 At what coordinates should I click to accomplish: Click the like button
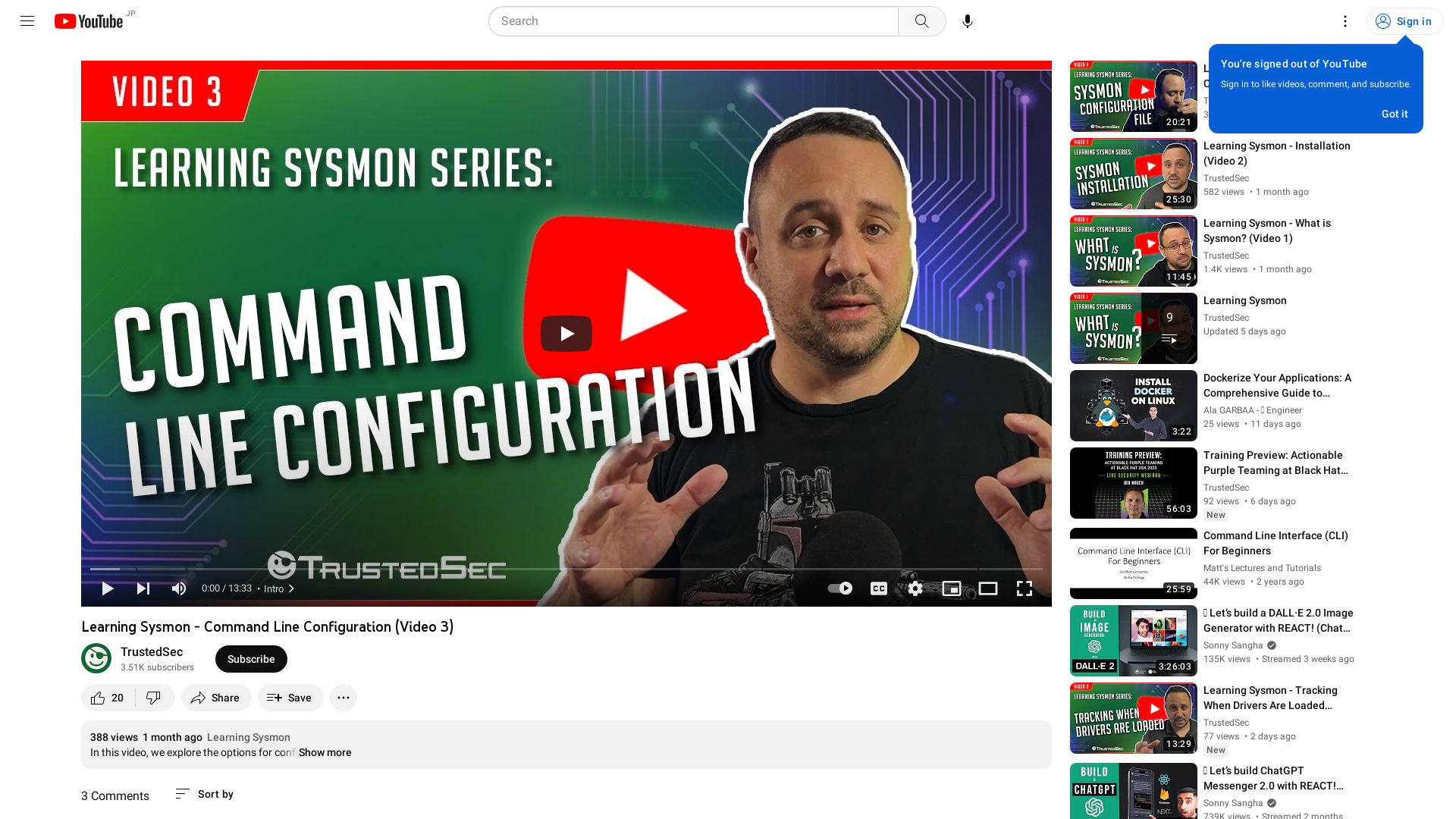coord(106,697)
